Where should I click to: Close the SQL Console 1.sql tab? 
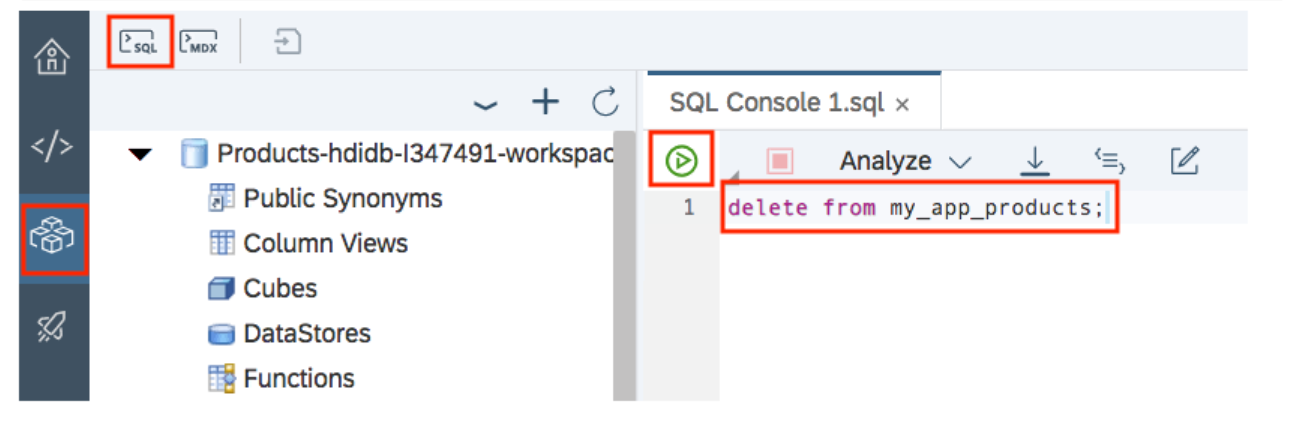(902, 104)
